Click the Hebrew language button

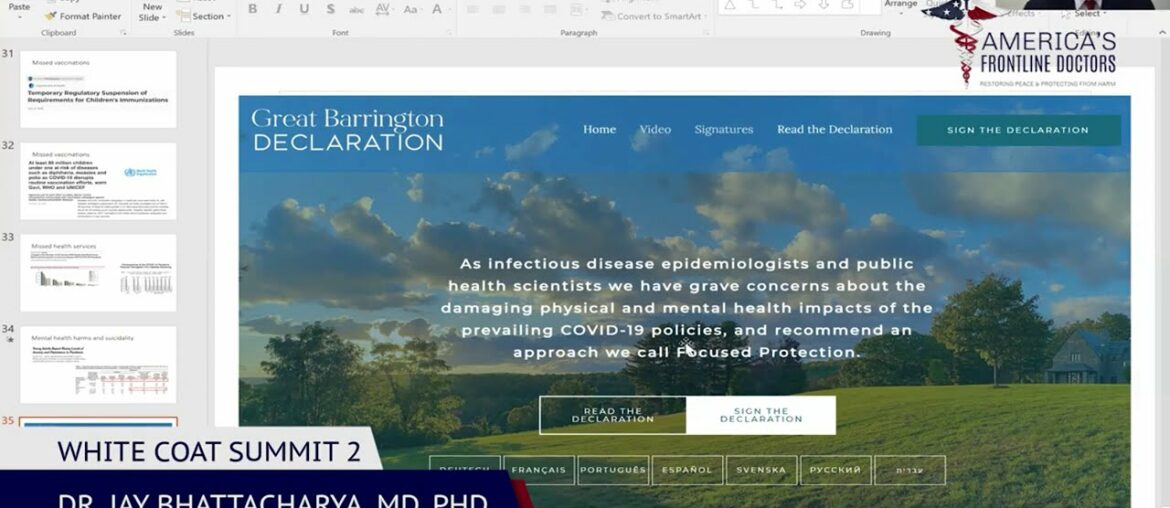pos(910,471)
